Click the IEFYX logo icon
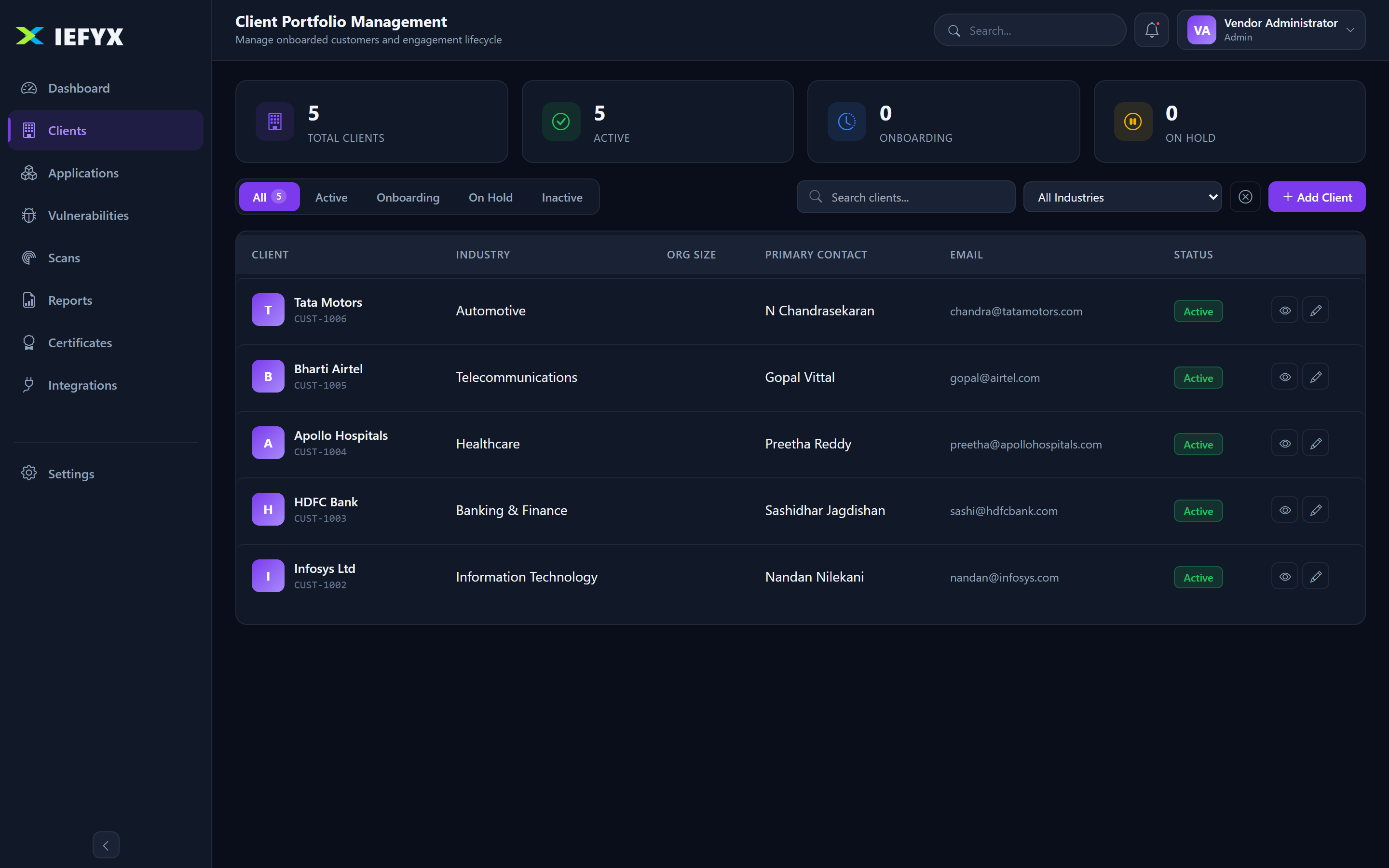 (30, 36)
